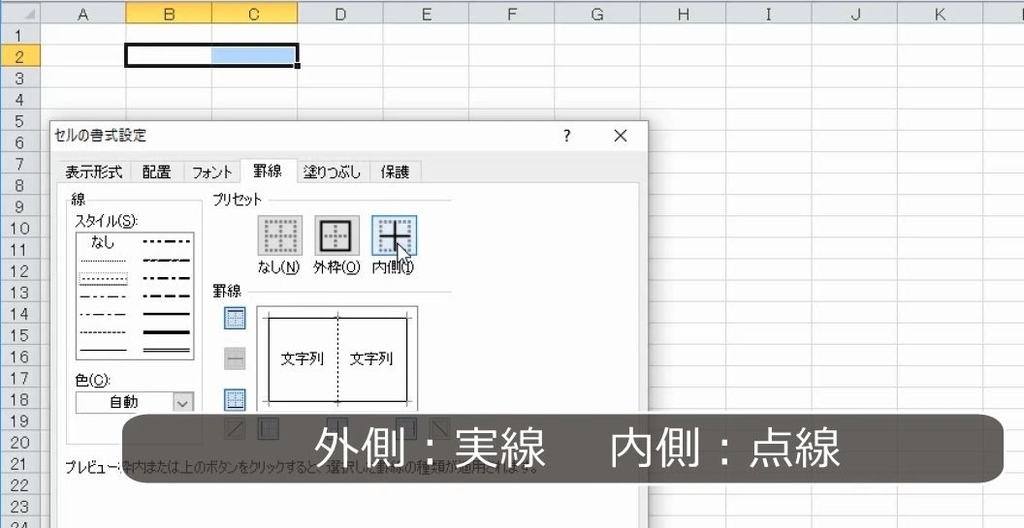The height and width of the screenshot is (528, 1024).
Task: Close the セルの書式設定 dialog
Action: 620,135
